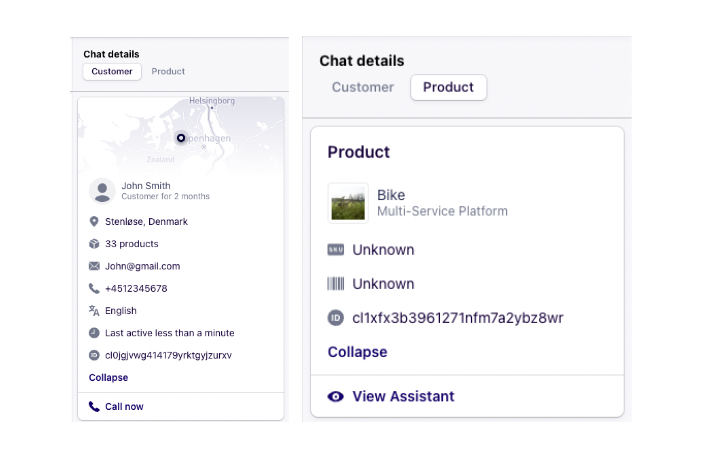Open the View Assistant link
The image size is (713, 467).
(403, 397)
